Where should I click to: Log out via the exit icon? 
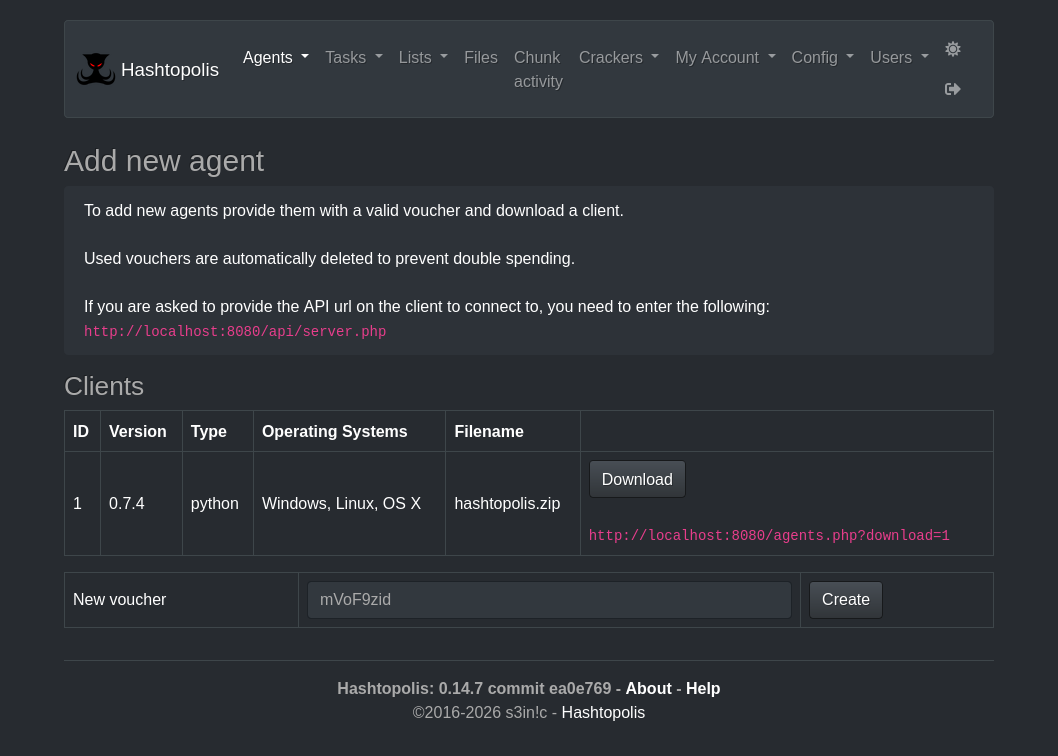tap(952, 89)
